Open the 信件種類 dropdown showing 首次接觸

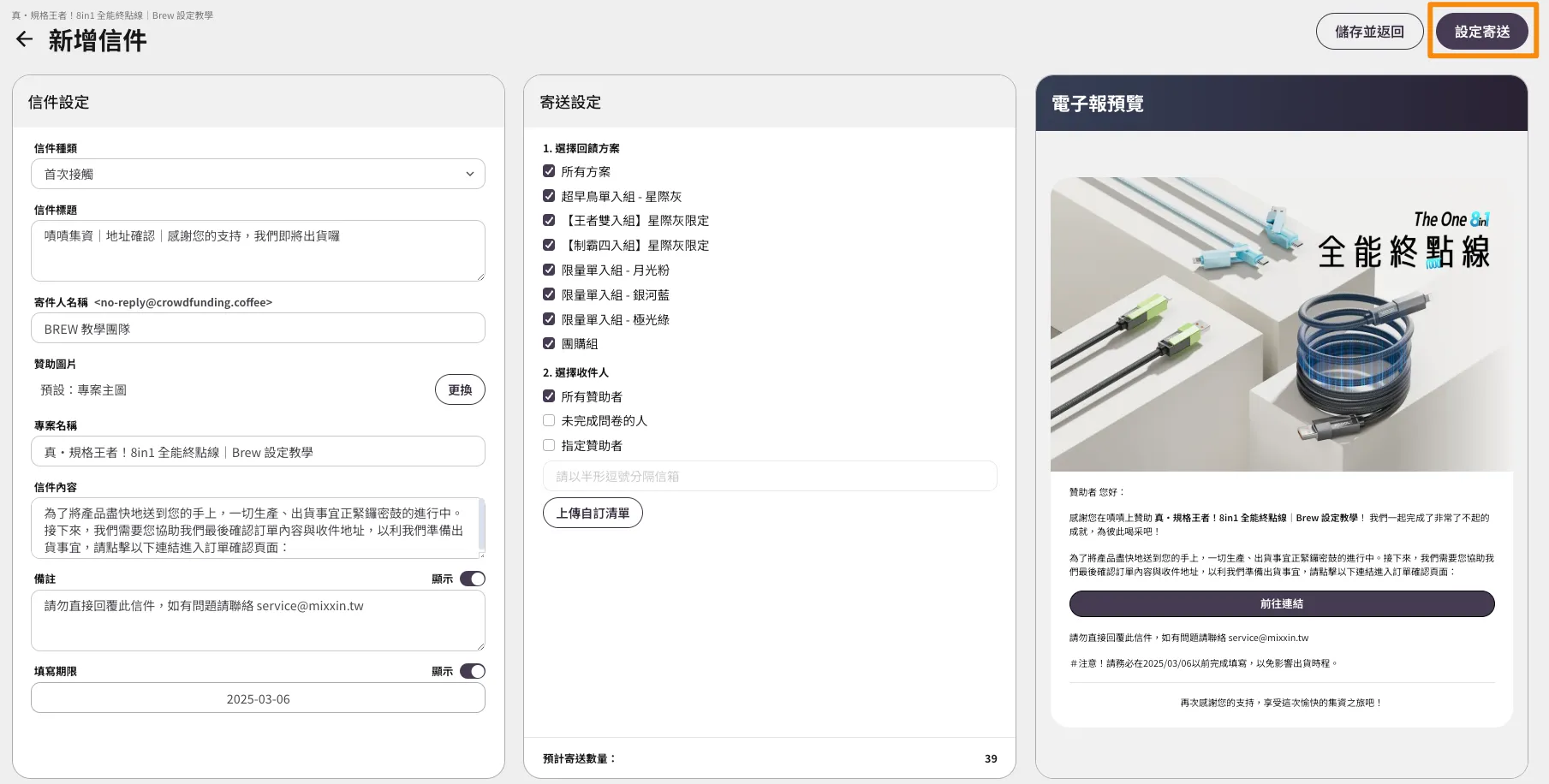tap(258, 174)
